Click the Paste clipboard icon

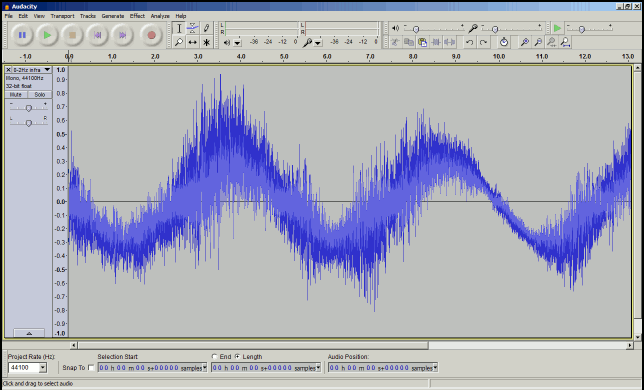pos(422,42)
